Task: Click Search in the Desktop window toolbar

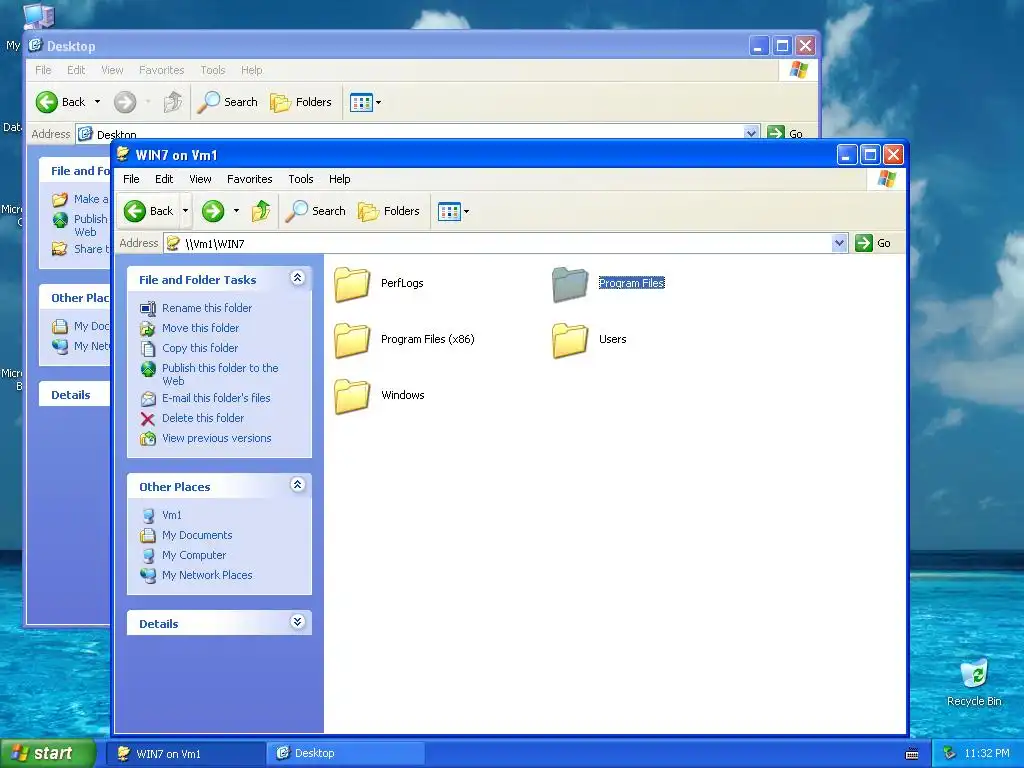Action: [228, 102]
